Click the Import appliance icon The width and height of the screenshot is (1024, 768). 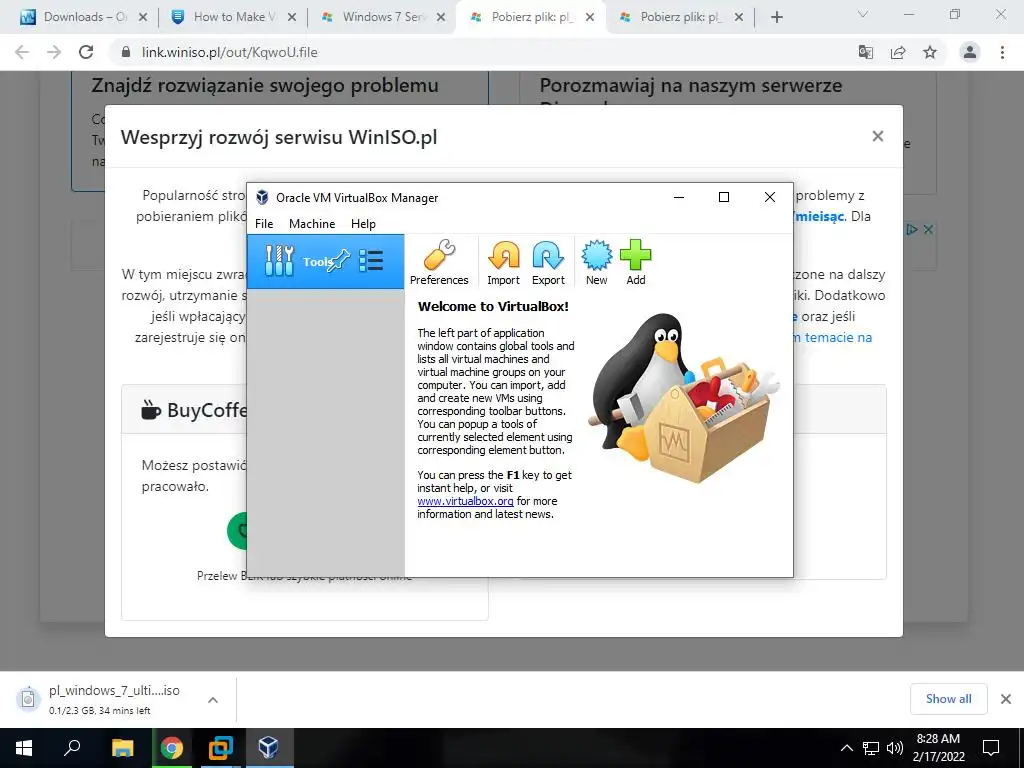(x=503, y=262)
